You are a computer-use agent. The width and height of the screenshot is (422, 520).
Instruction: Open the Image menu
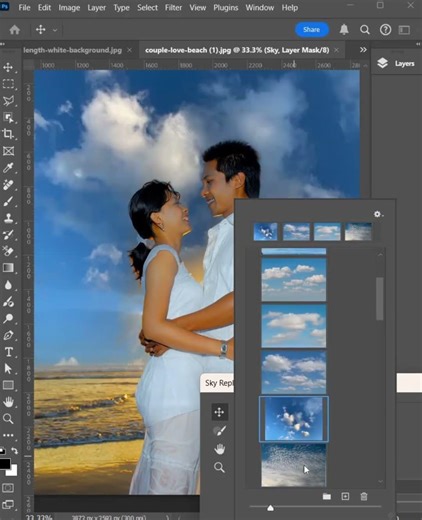(x=69, y=7)
